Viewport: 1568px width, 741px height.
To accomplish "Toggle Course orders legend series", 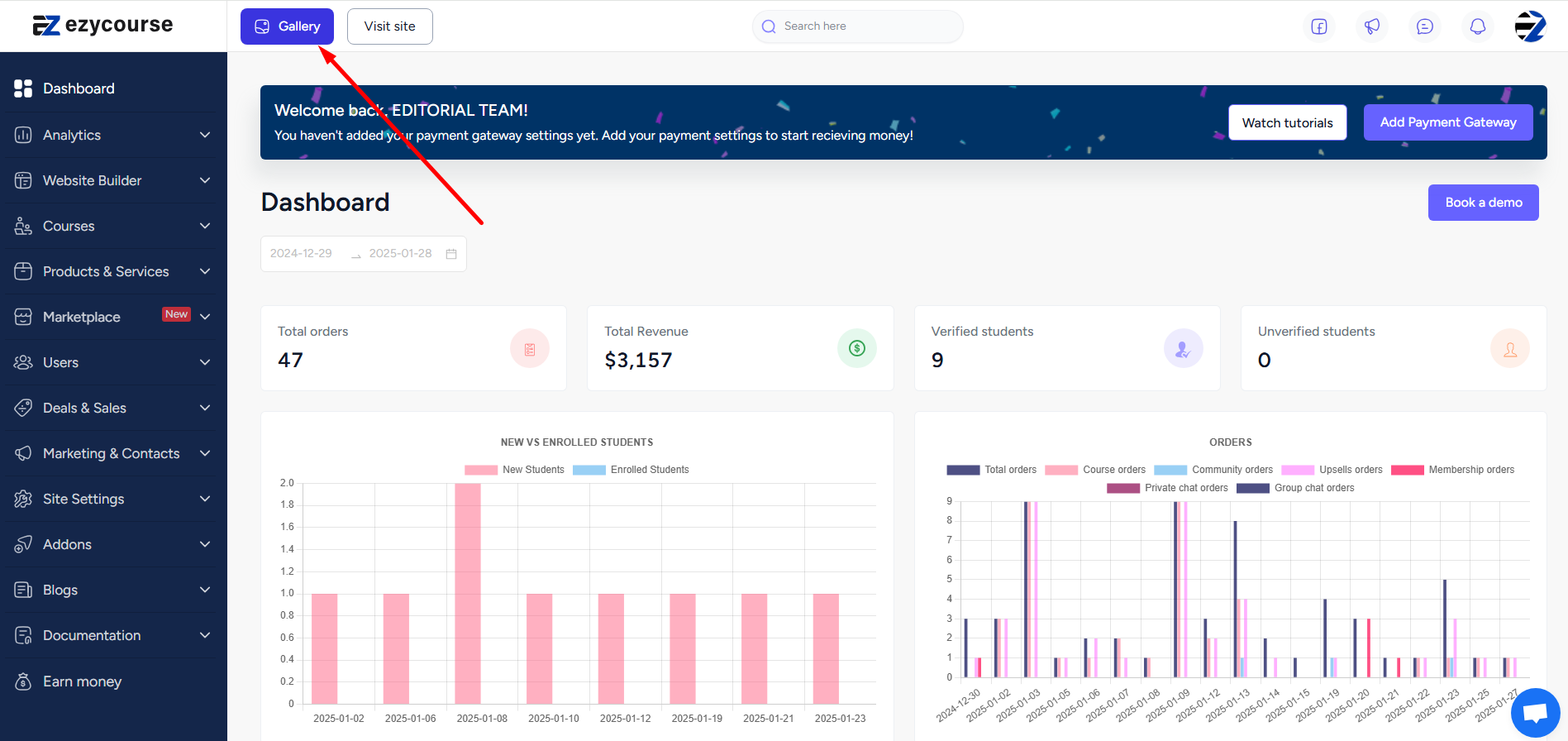I will (1095, 470).
